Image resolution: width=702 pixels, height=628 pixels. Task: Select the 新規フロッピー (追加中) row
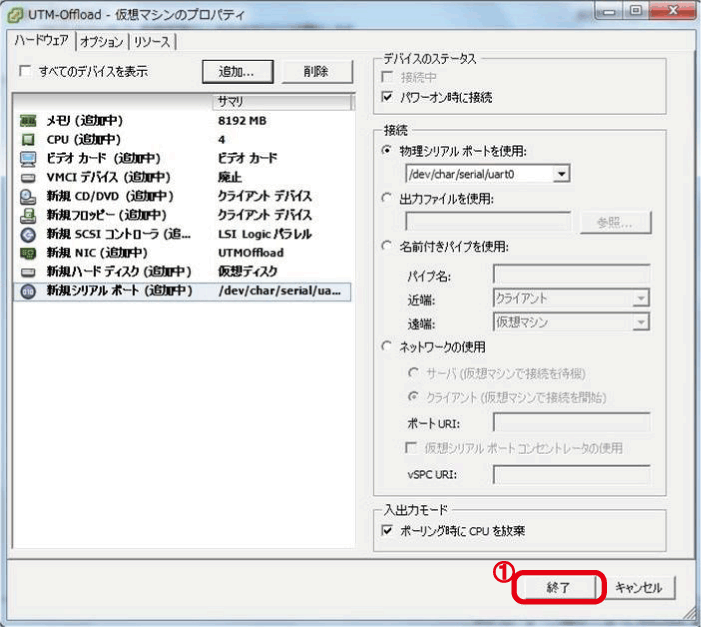tap(183, 215)
